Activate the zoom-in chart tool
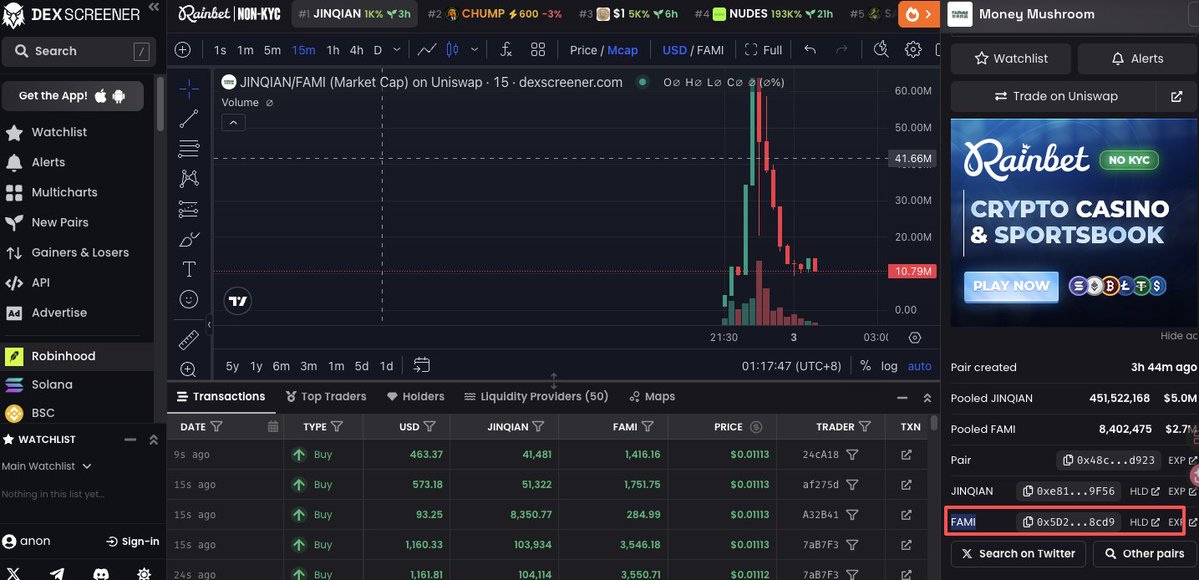 188,370
